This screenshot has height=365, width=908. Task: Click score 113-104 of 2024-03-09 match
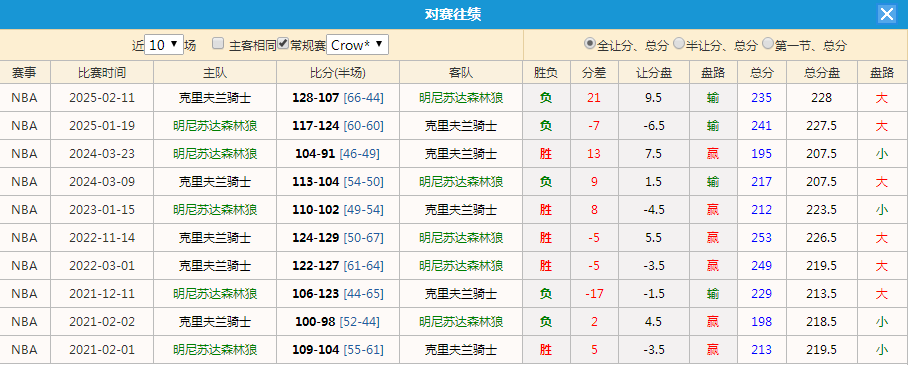[x=316, y=182]
